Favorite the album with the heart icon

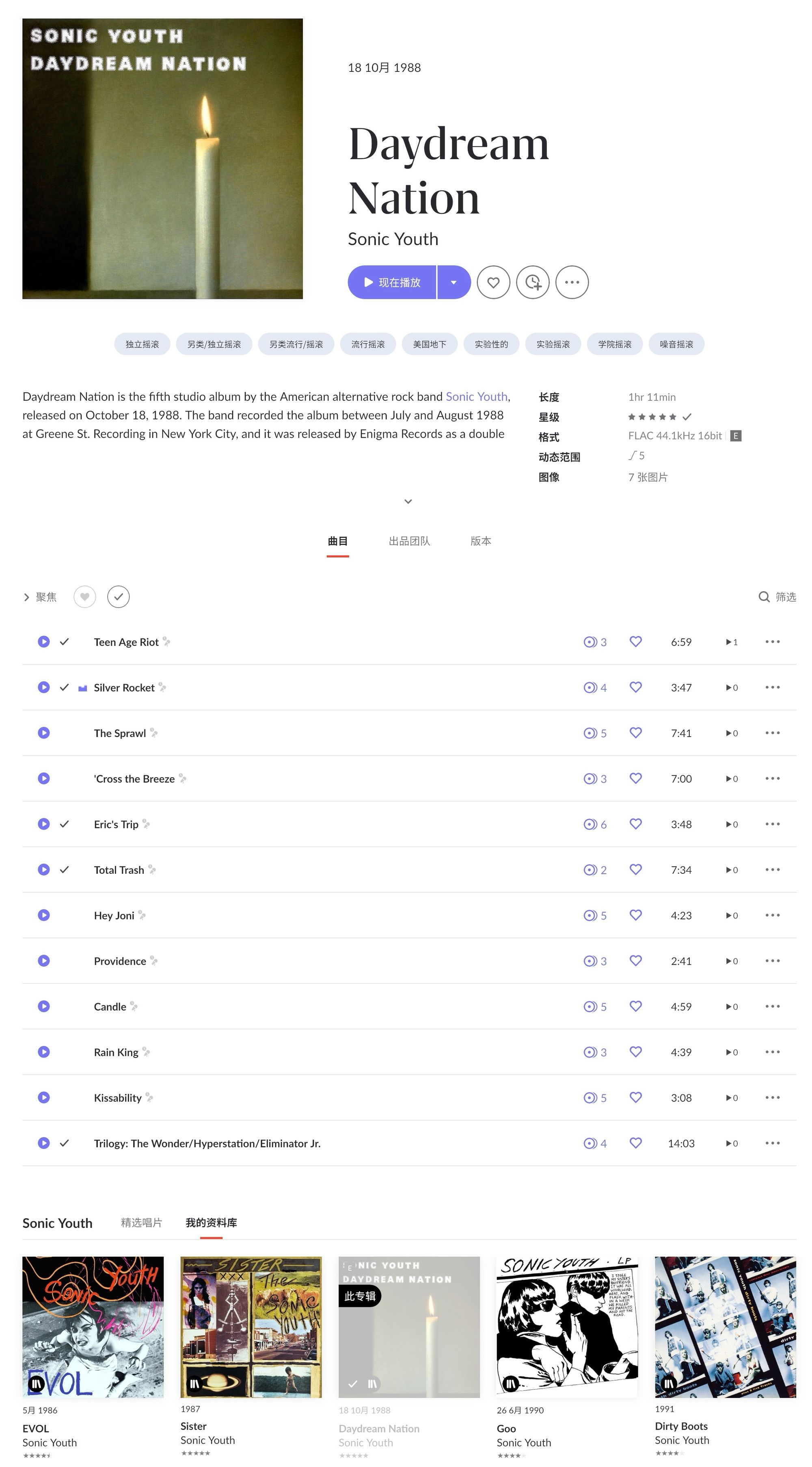(493, 283)
